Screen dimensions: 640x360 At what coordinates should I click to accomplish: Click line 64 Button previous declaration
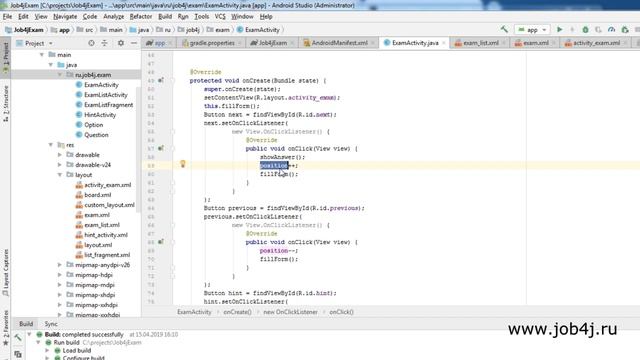pos(284,208)
